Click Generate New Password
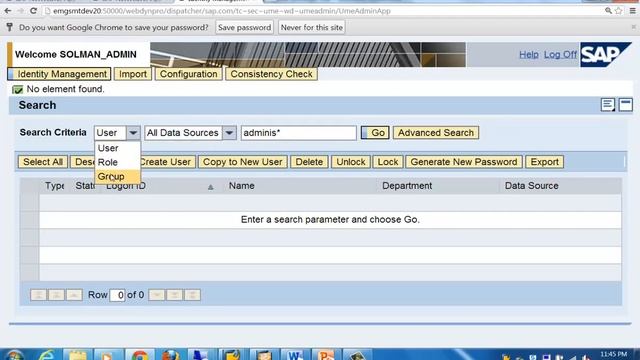Viewport: 640px width, 360px height. [x=464, y=162]
